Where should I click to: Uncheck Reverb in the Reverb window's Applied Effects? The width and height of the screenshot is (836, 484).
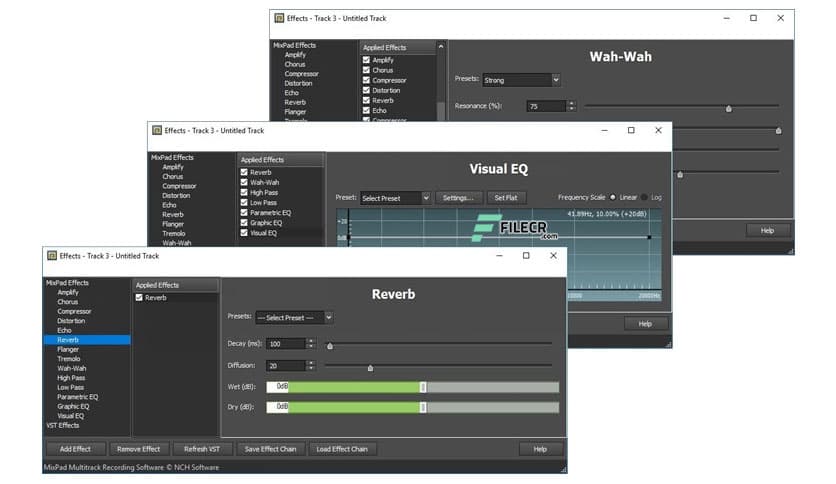pos(139,298)
